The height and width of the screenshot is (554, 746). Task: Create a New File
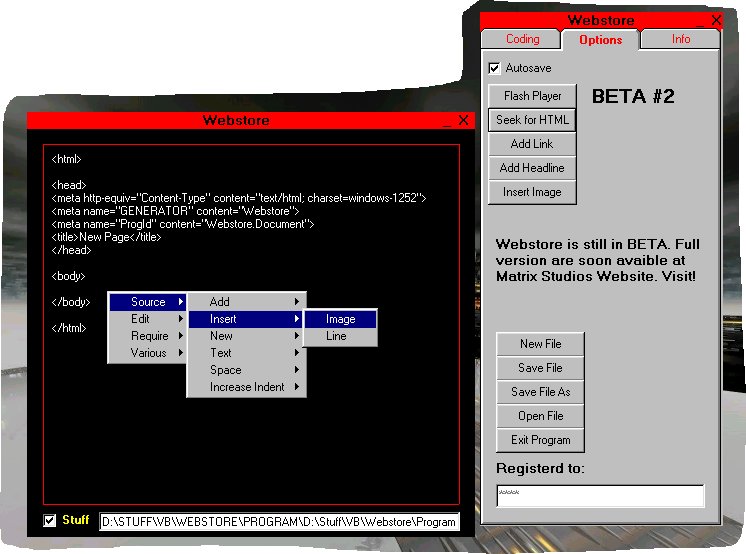pos(540,344)
